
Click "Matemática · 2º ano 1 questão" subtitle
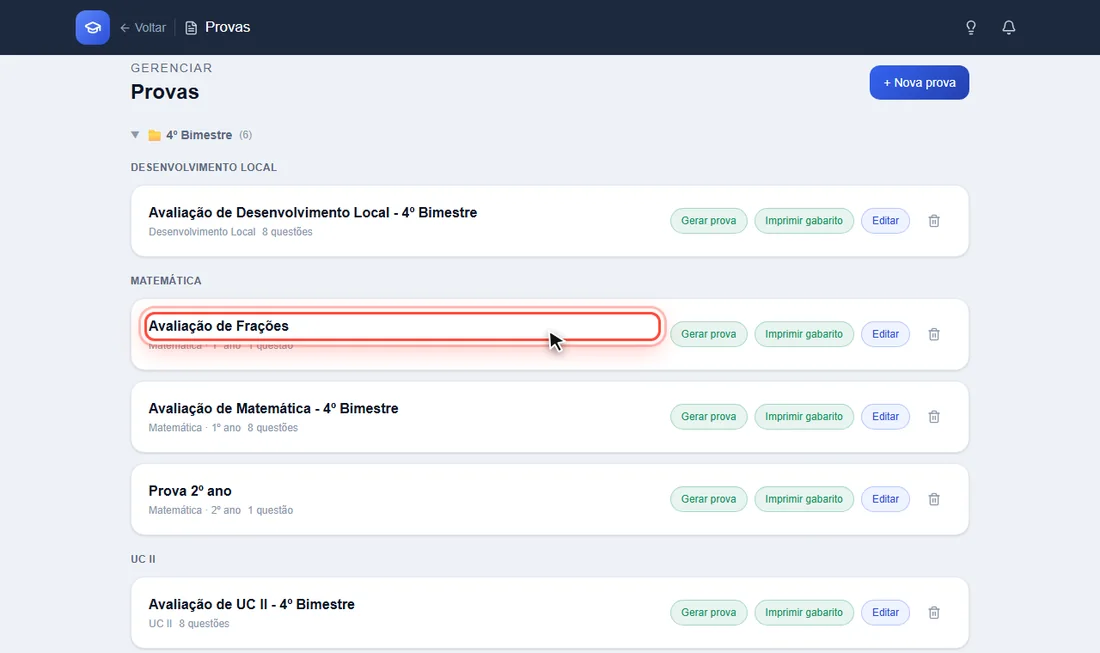pyautogui.click(x=221, y=511)
